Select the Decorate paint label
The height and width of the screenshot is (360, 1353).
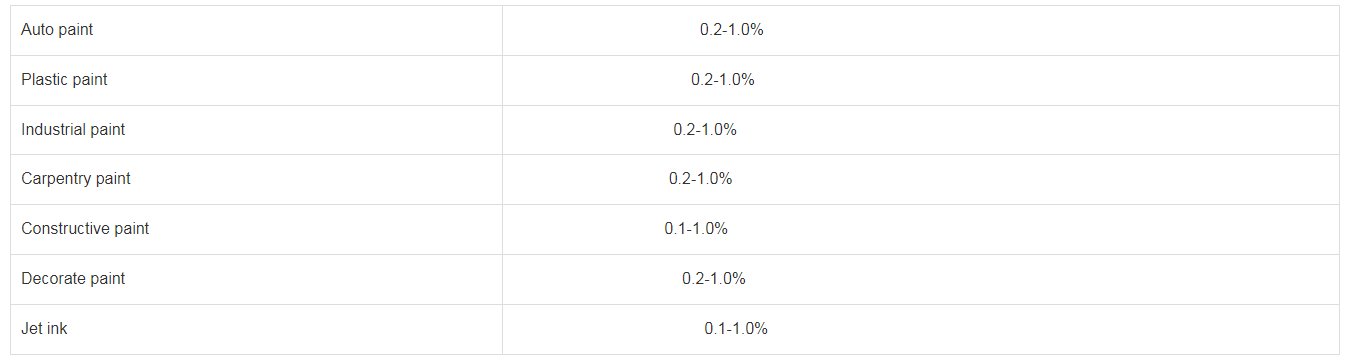pyautogui.click(x=73, y=279)
